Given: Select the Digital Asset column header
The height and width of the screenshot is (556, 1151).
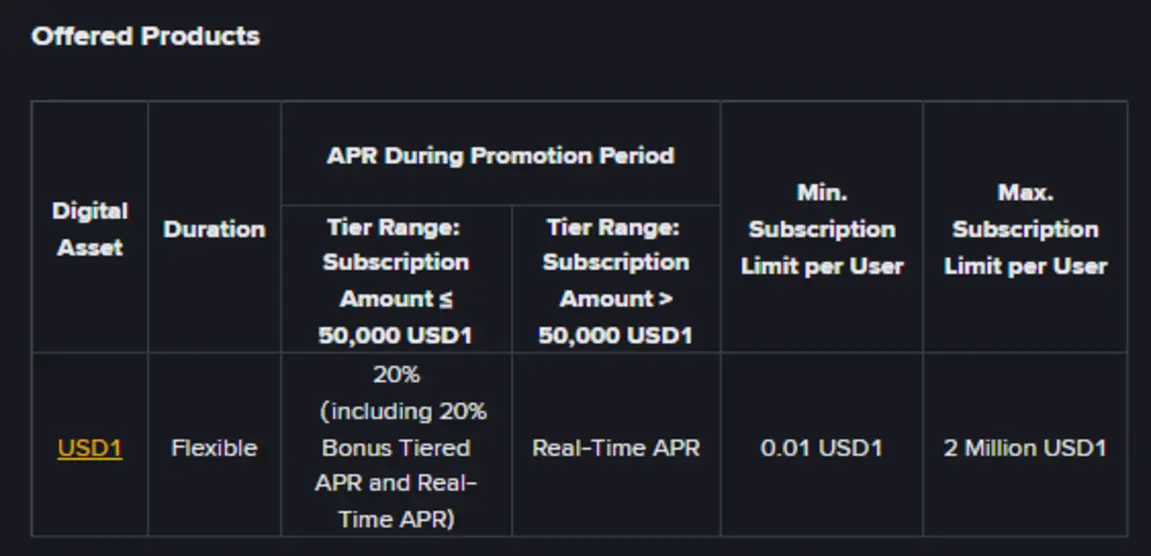Looking at the screenshot, I should tap(90, 229).
